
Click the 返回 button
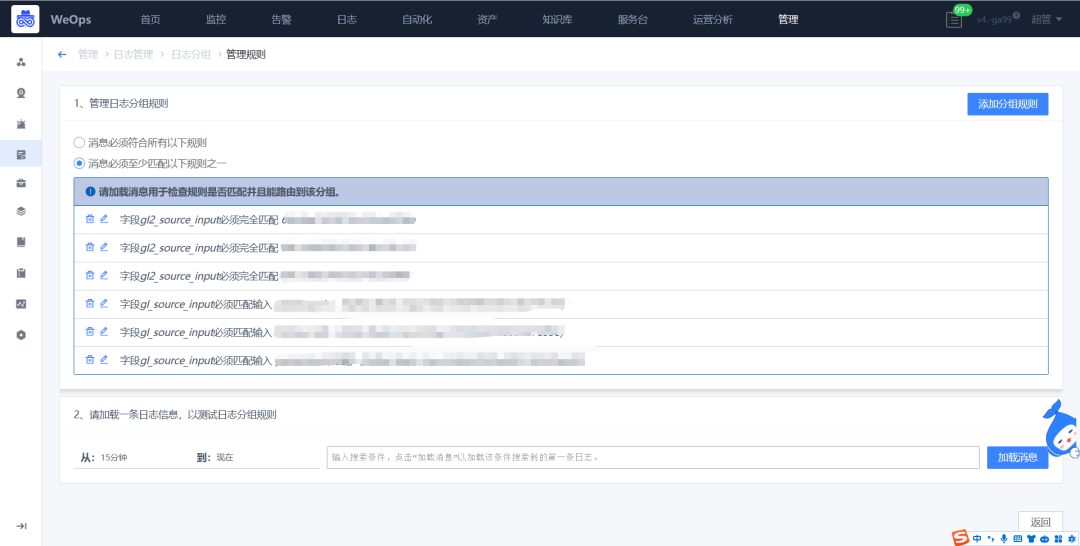click(1040, 522)
